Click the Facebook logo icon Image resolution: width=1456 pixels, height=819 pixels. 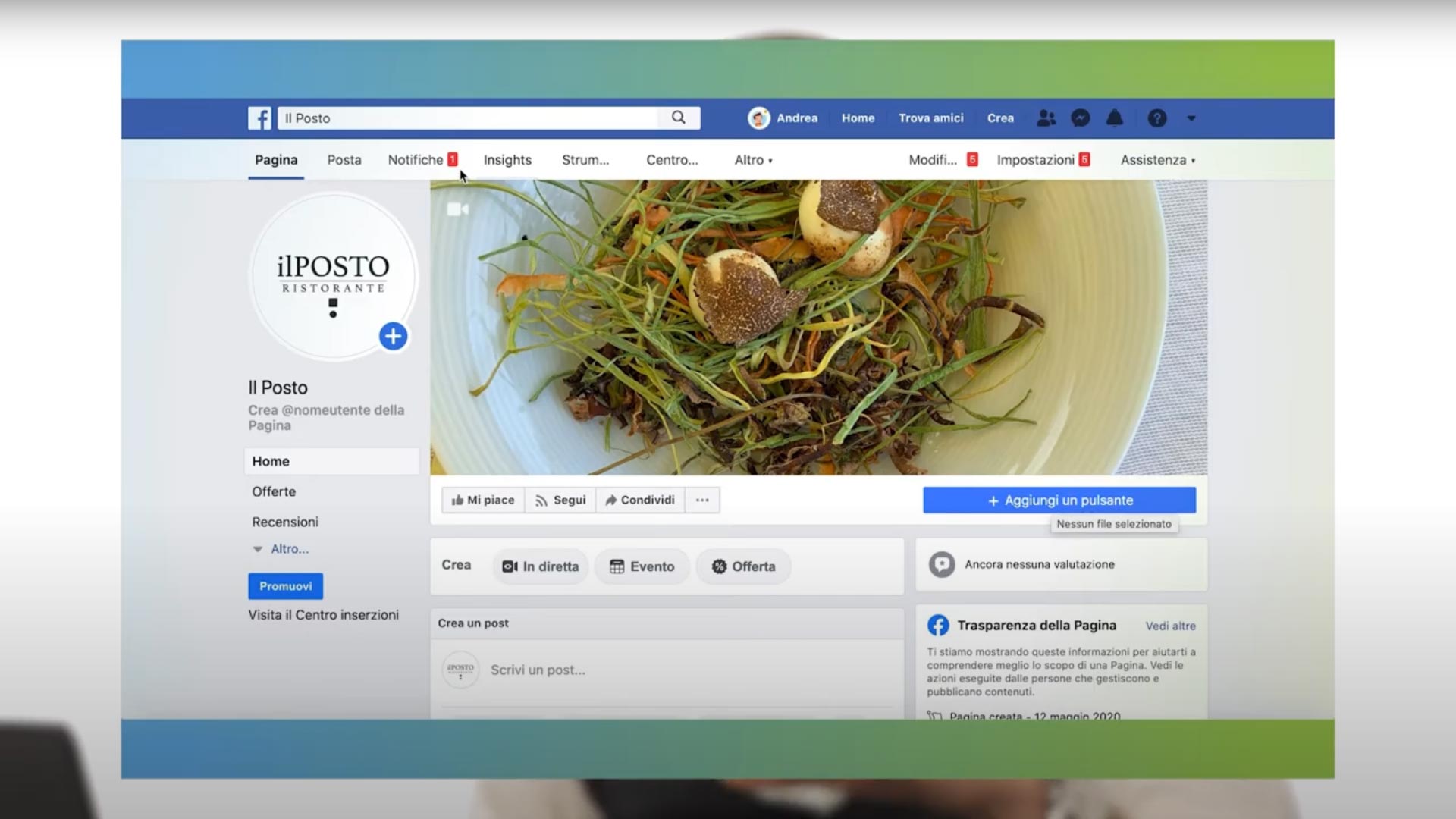[259, 118]
